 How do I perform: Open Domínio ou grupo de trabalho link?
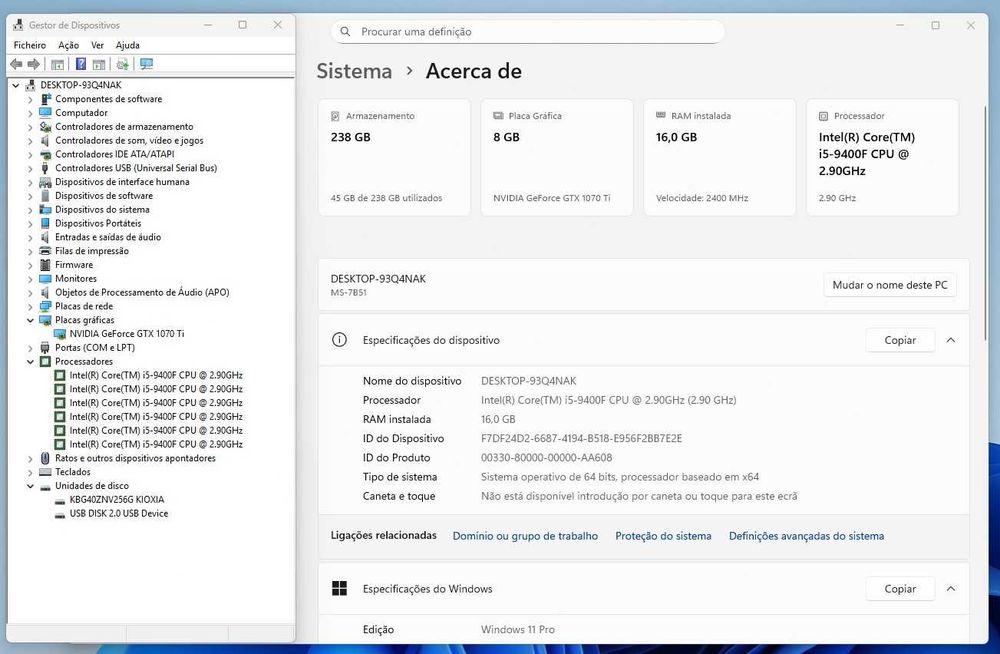click(525, 536)
